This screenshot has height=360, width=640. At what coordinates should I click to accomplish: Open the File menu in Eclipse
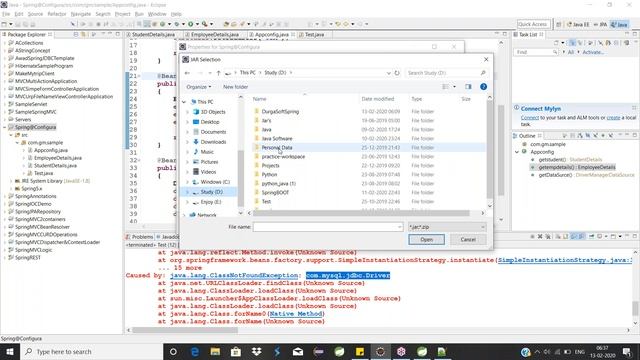coord(6,14)
